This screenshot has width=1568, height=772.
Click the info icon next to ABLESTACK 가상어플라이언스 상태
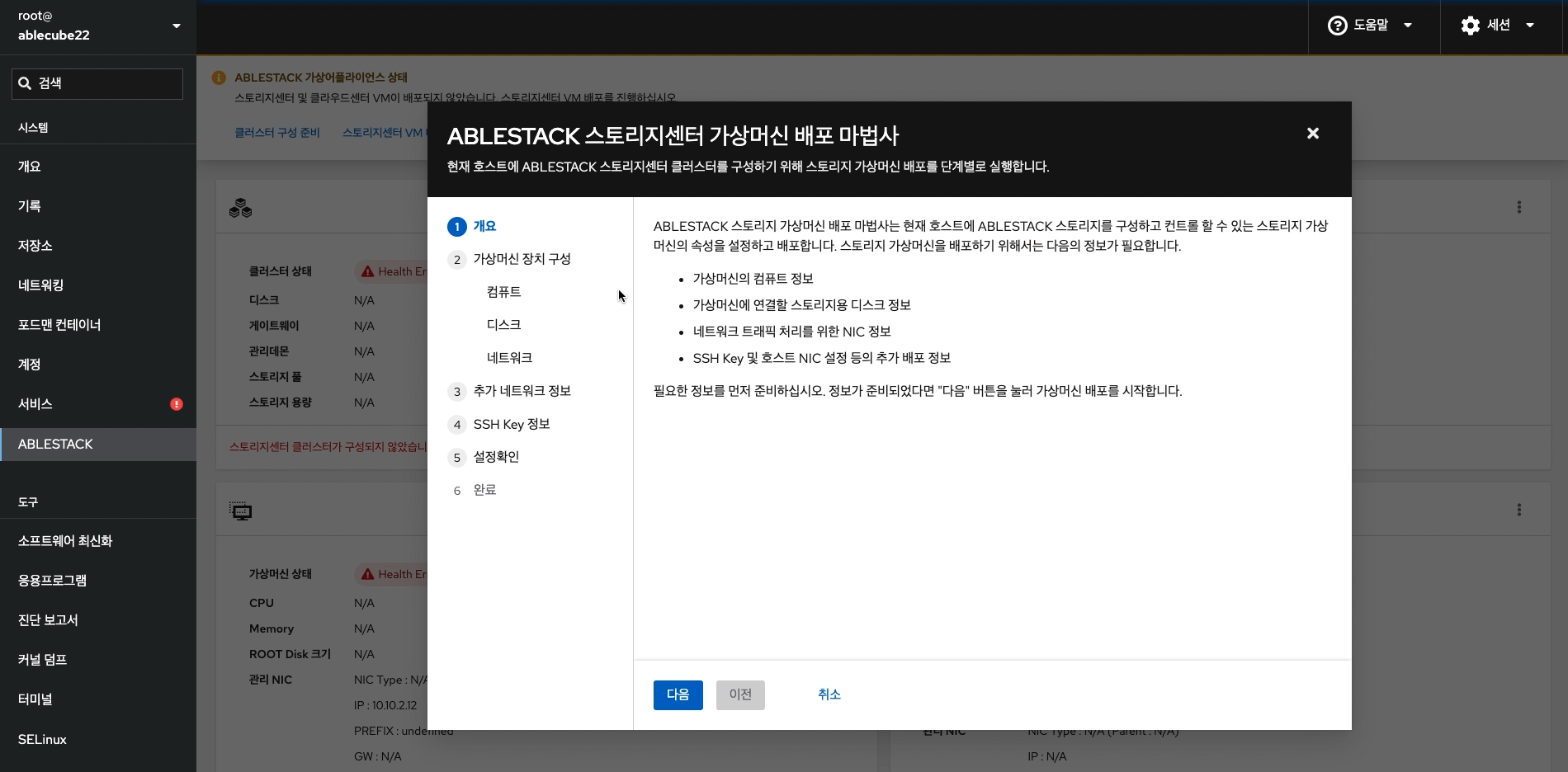click(x=219, y=77)
